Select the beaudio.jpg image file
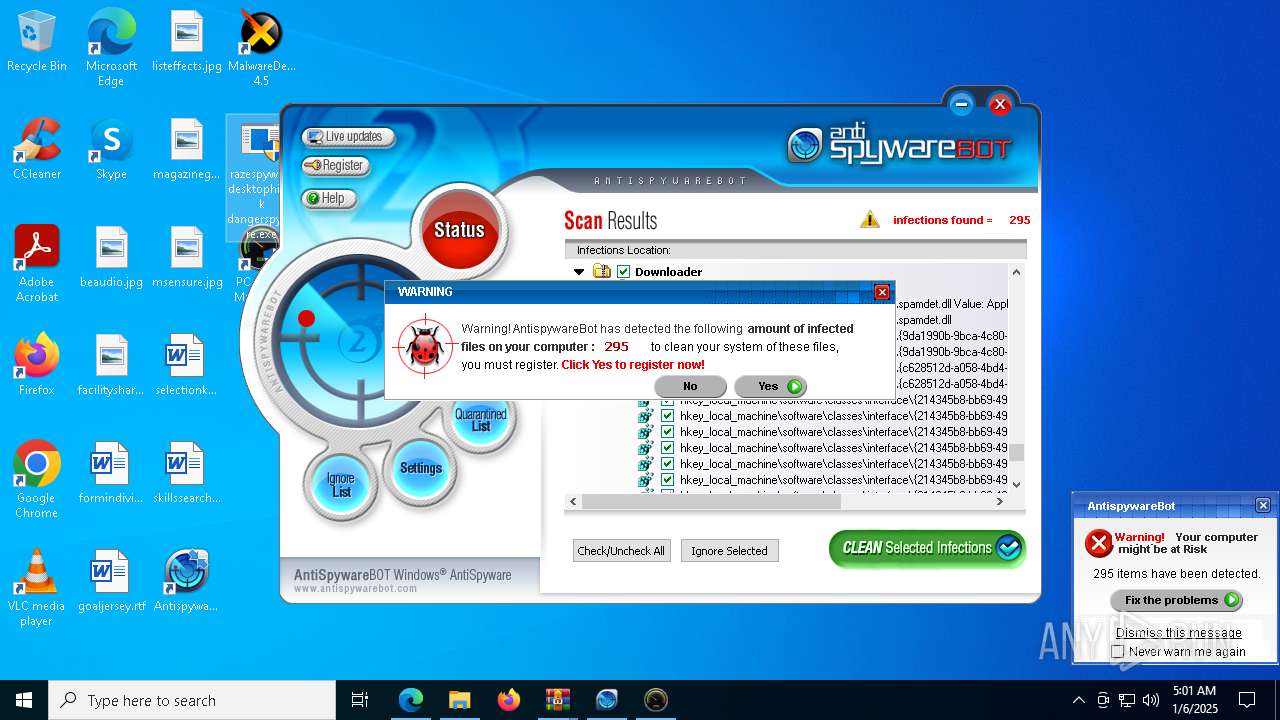The height and width of the screenshot is (720, 1280). (111, 258)
